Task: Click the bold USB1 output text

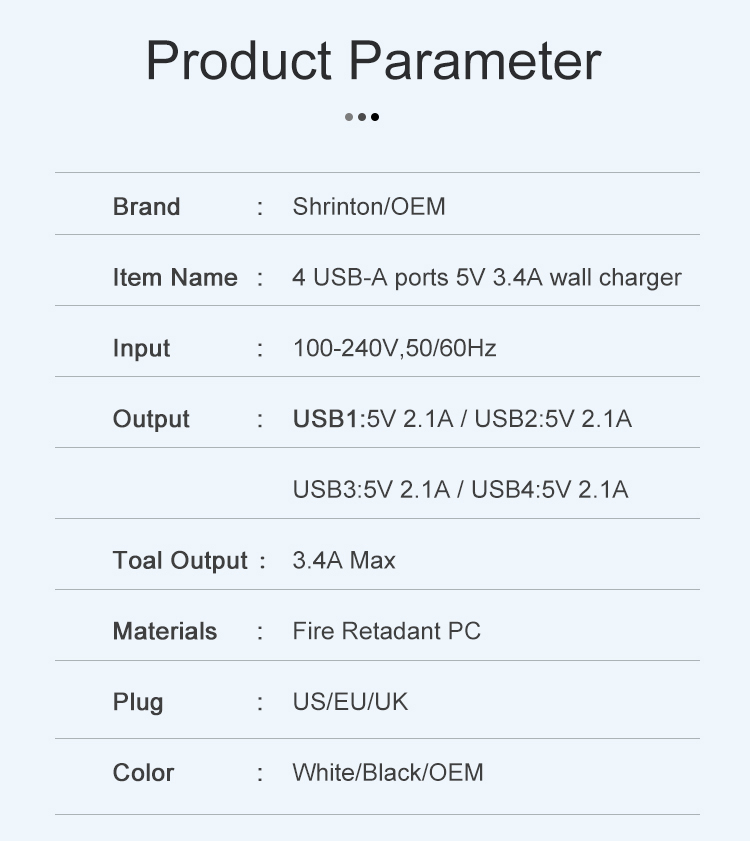Action: coord(325,419)
